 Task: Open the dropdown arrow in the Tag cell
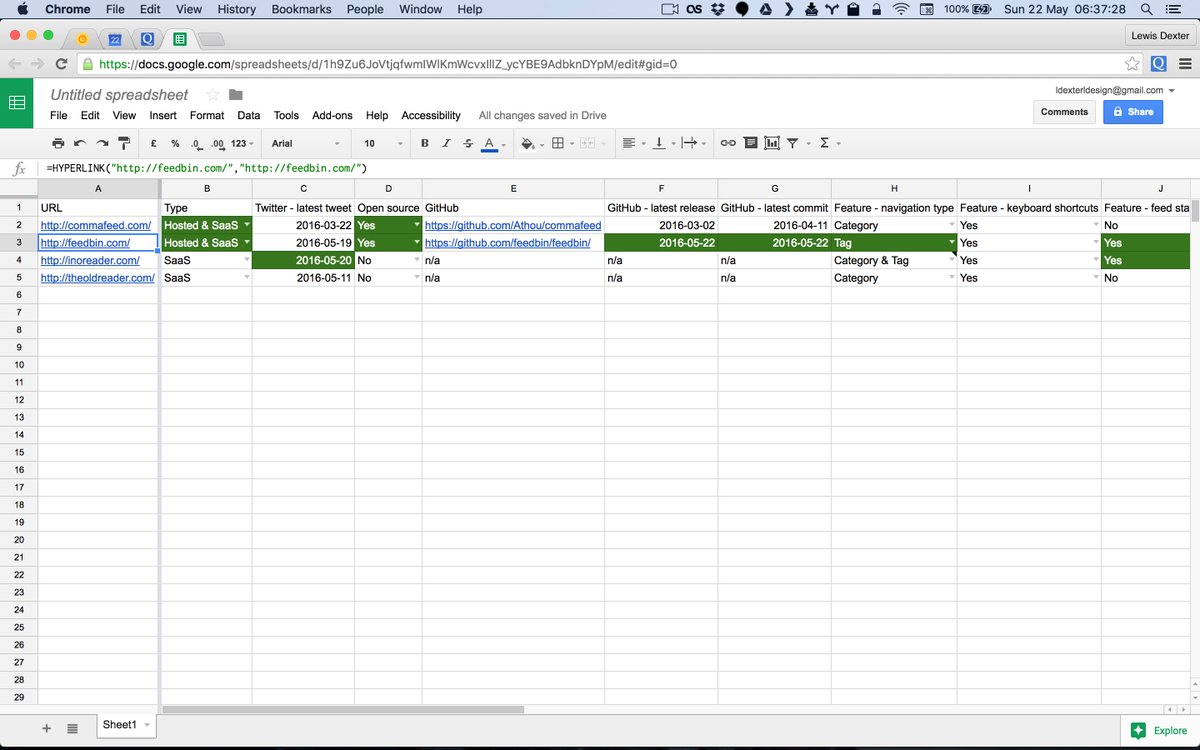point(951,243)
